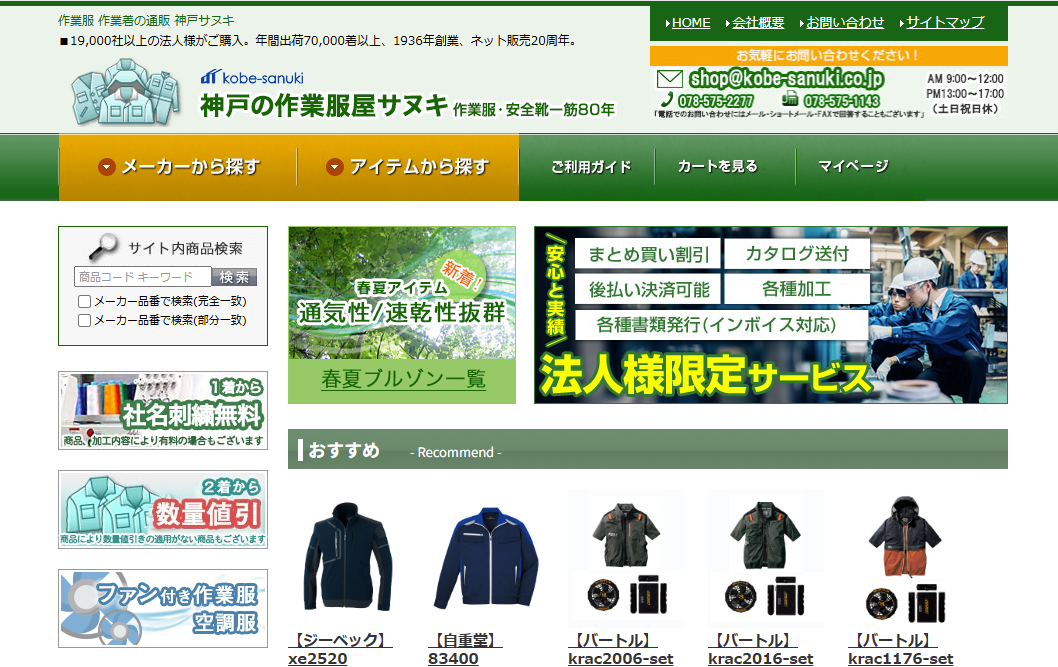Click the 078-575-1143 fax number
This screenshot has height=667, width=1058.
(841, 101)
